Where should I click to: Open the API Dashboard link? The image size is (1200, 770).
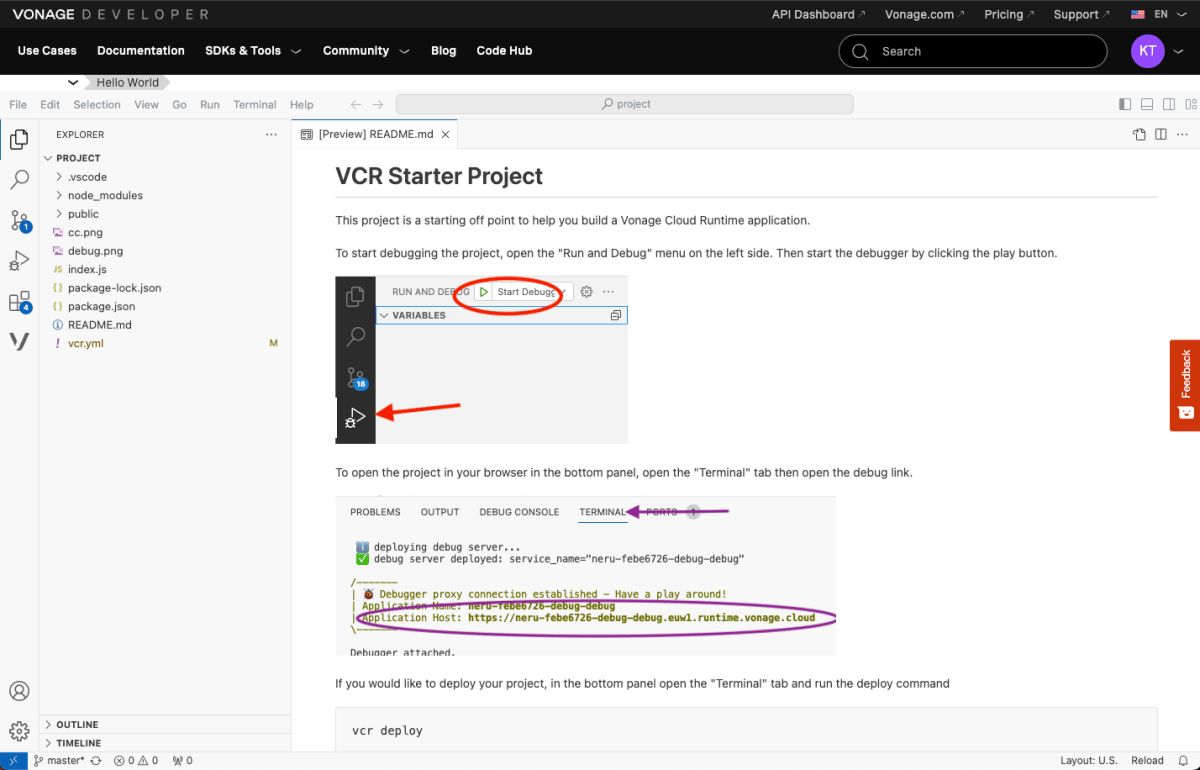[818, 14]
